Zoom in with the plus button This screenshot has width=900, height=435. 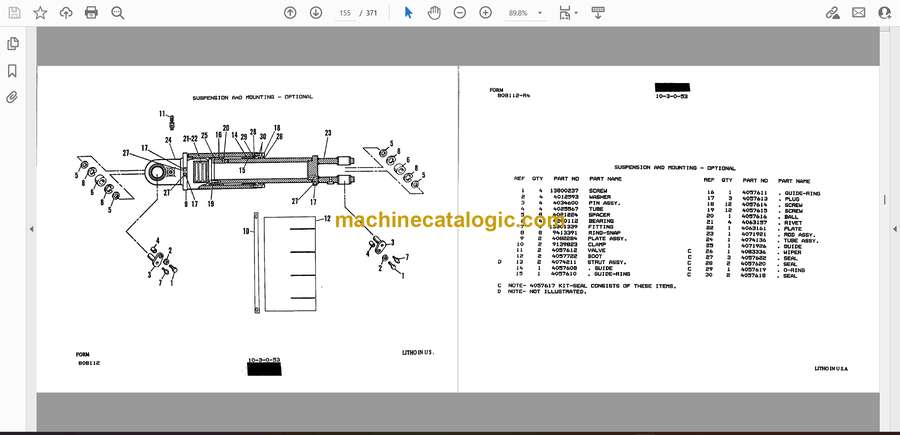point(486,13)
